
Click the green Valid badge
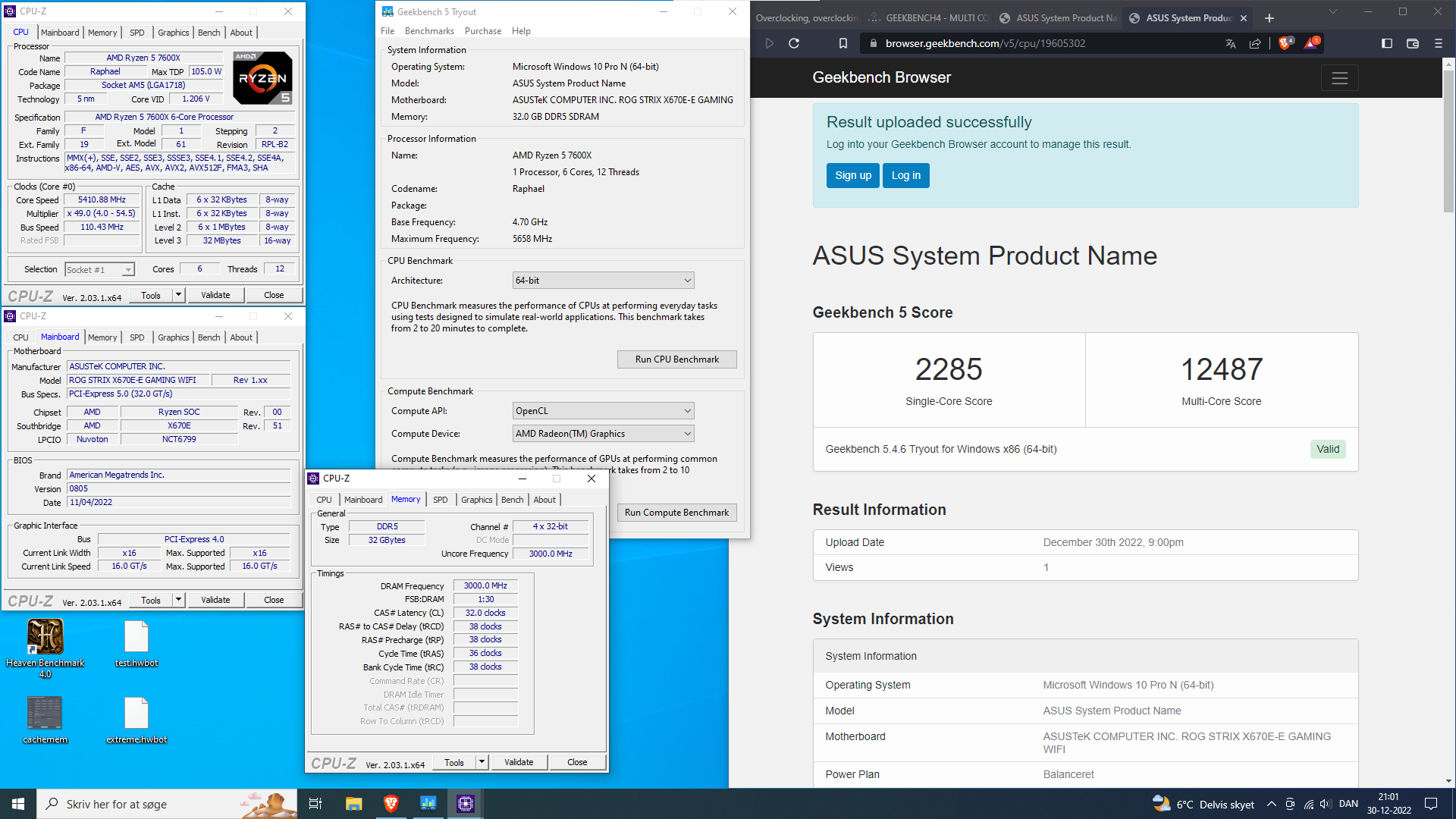(1328, 449)
